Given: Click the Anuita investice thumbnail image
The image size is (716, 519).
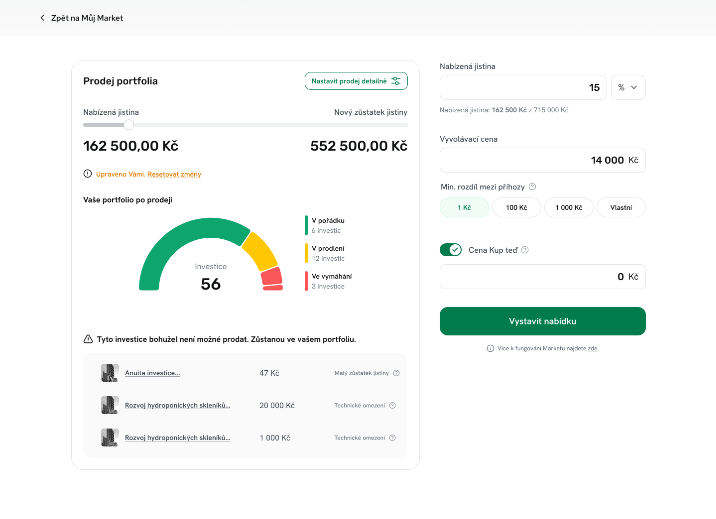Looking at the screenshot, I should pos(109,373).
